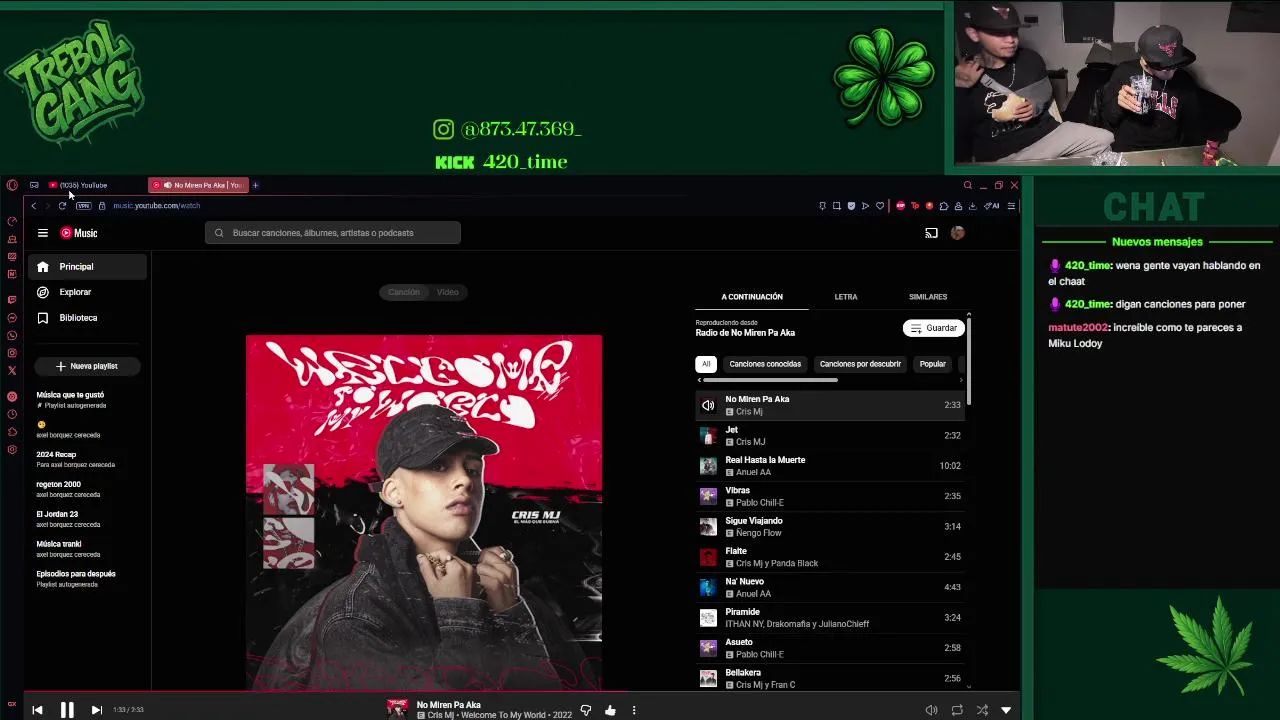Select the All filter chip
1280x720 pixels.
[706, 364]
